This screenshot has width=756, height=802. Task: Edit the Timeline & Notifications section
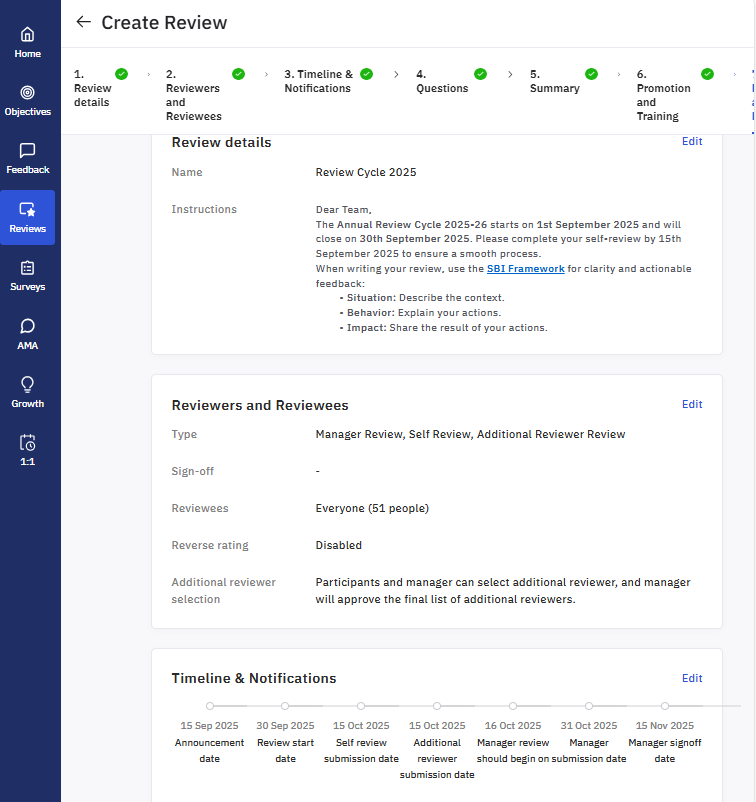692,678
